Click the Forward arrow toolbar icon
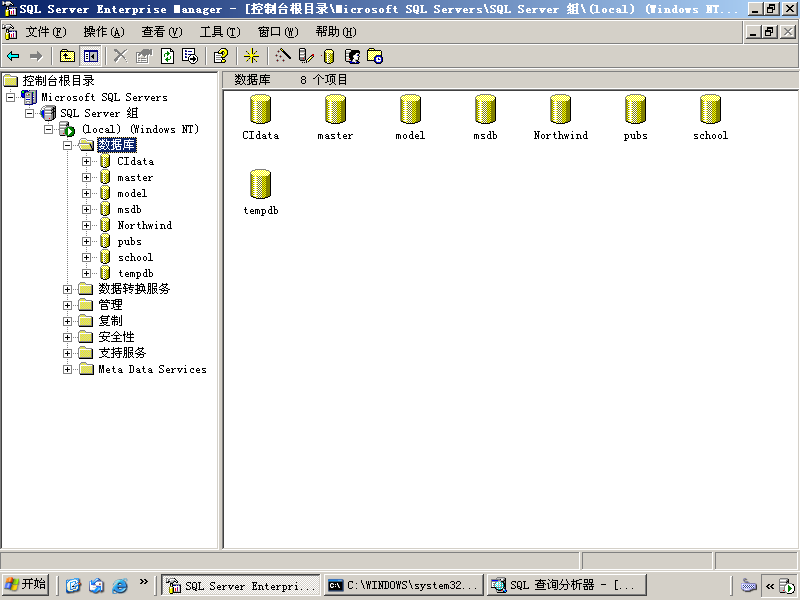This screenshot has width=800, height=600. 36,56
